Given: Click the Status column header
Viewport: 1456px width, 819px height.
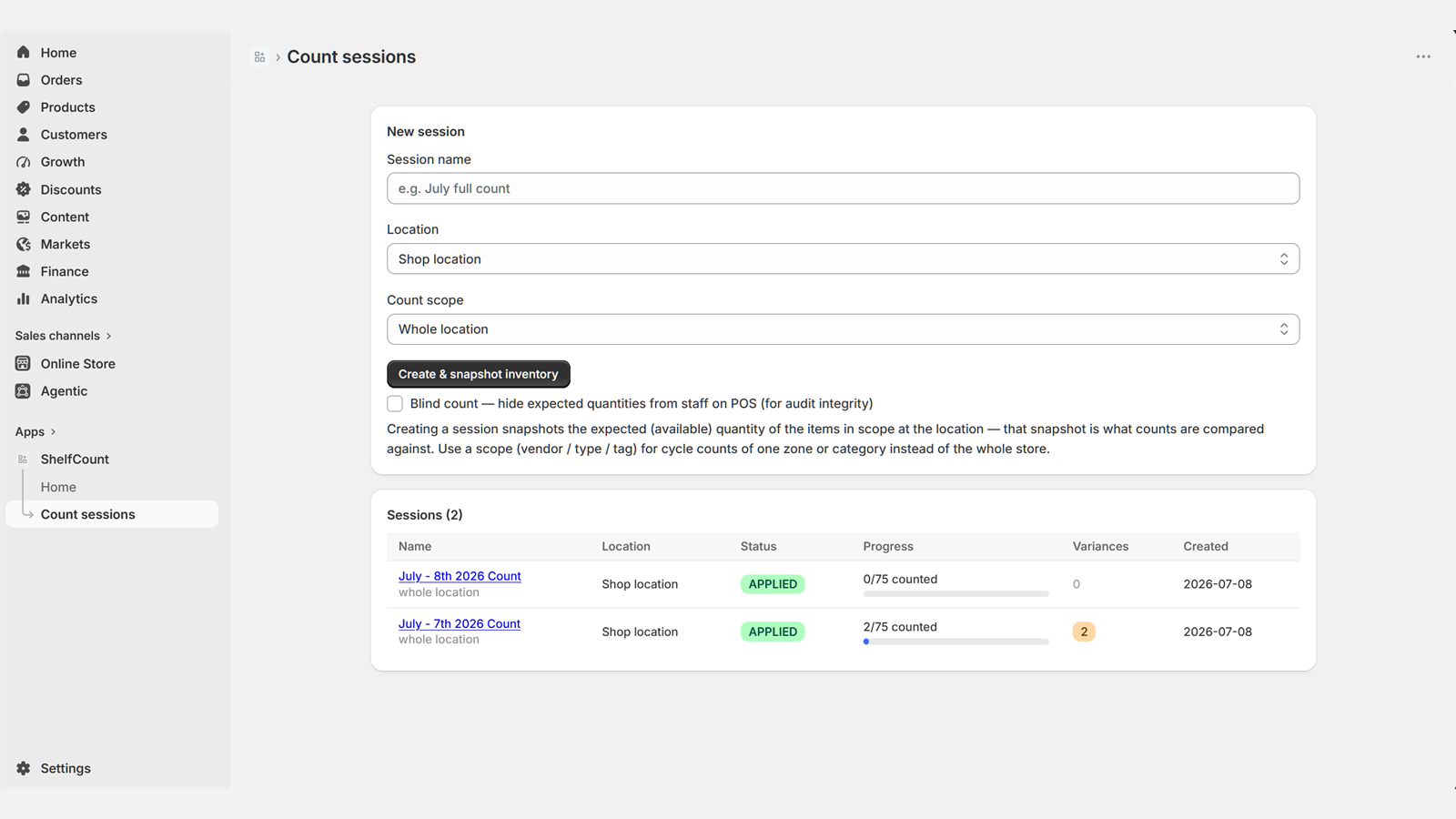Looking at the screenshot, I should (x=759, y=546).
